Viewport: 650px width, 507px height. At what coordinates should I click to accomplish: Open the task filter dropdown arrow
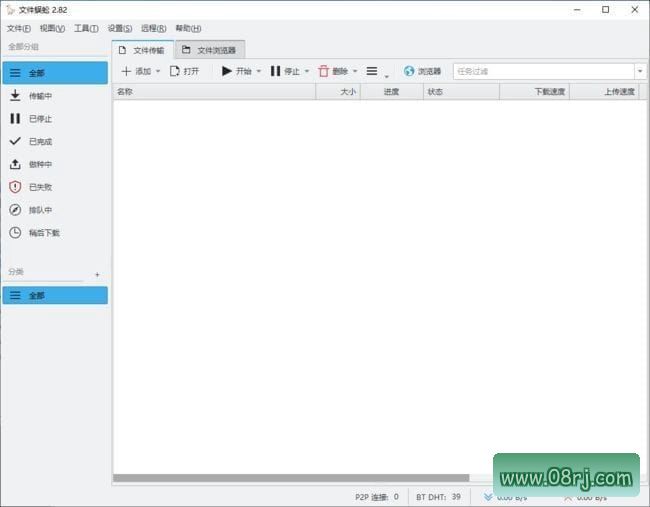click(x=640, y=71)
